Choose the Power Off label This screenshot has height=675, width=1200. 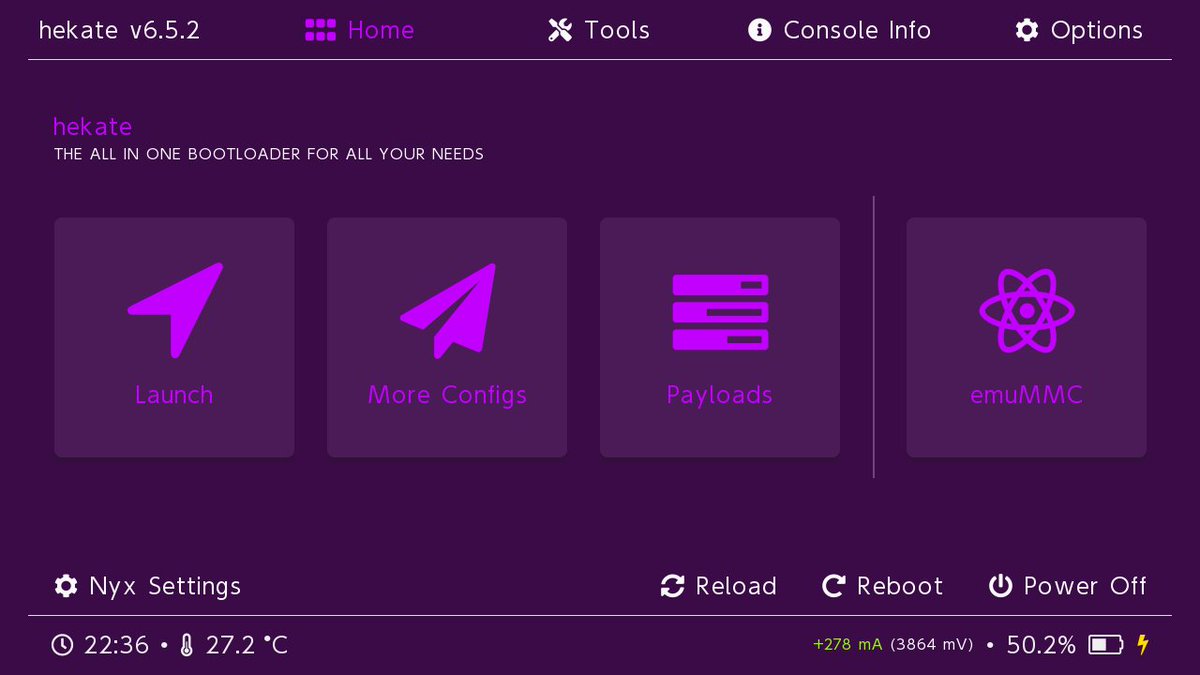(1085, 586)
